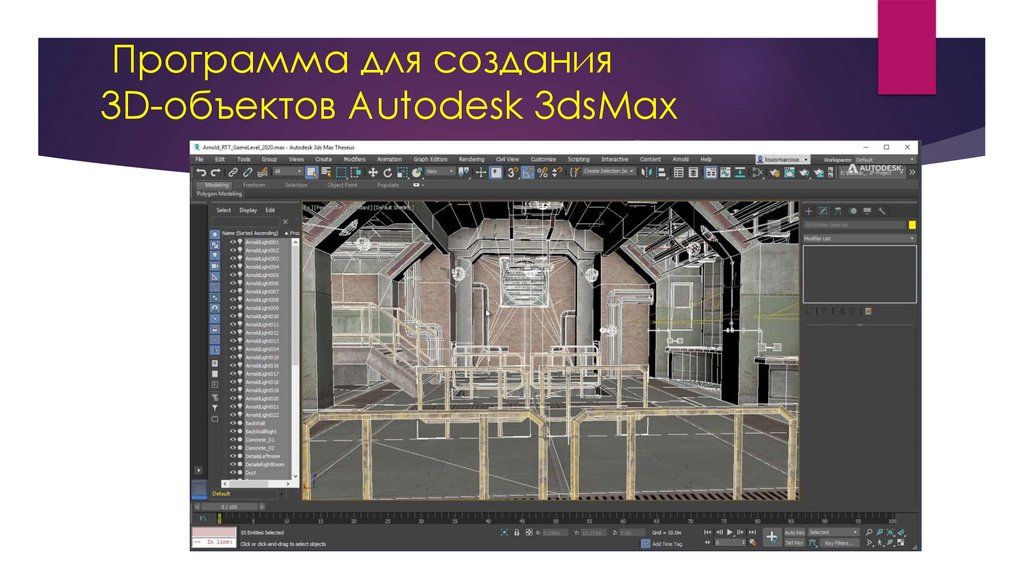This screenshot has width=1024, height=574.
Task: Toggle the Percent Snap icon
Action: pyautogui.click(x=543, y=172)
